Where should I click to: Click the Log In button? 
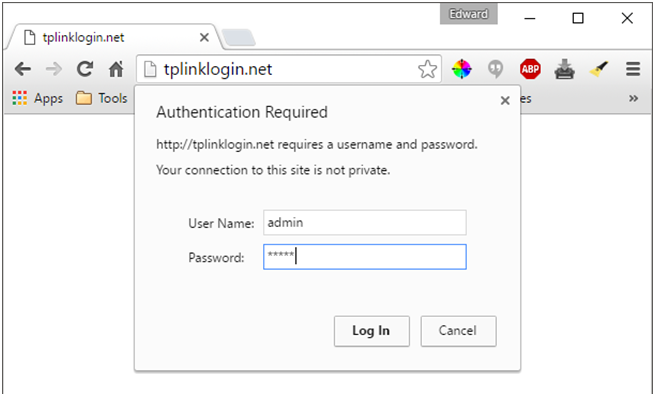(371, 331)
